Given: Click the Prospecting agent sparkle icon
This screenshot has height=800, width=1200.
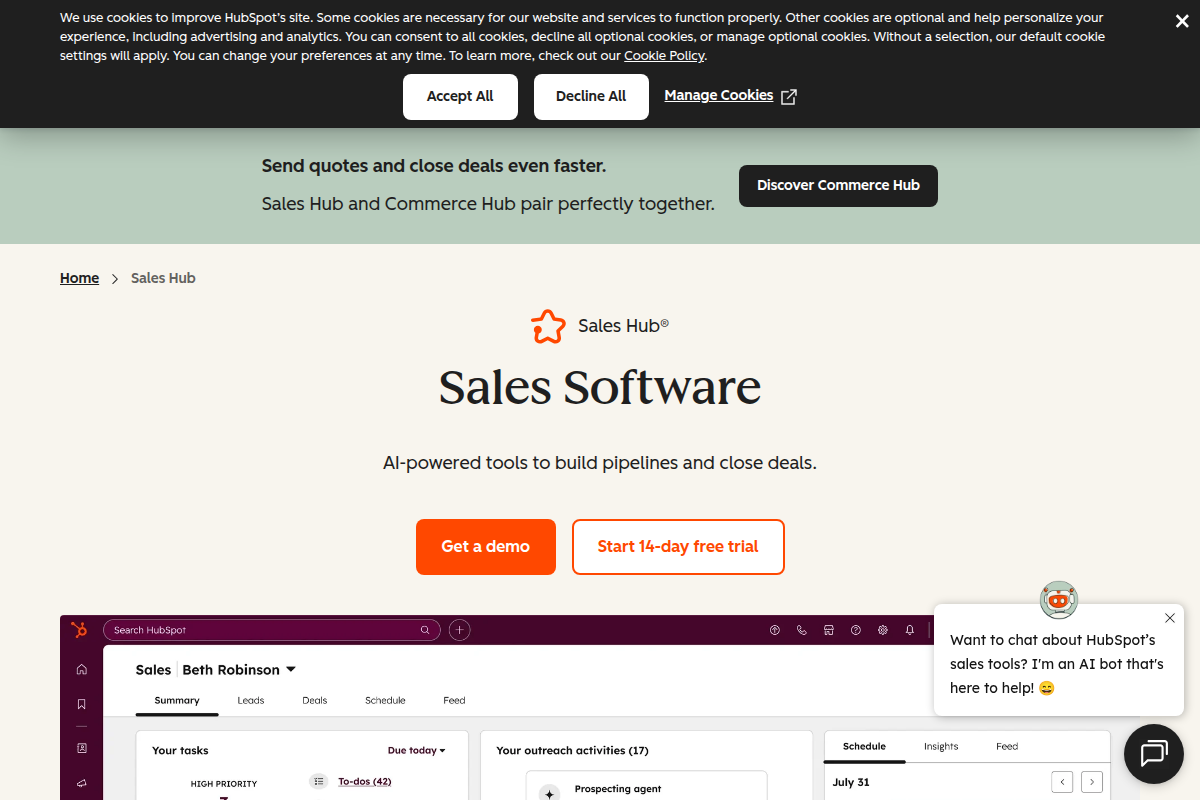Looking at the screenshot, I should click(x=549, y=793).
